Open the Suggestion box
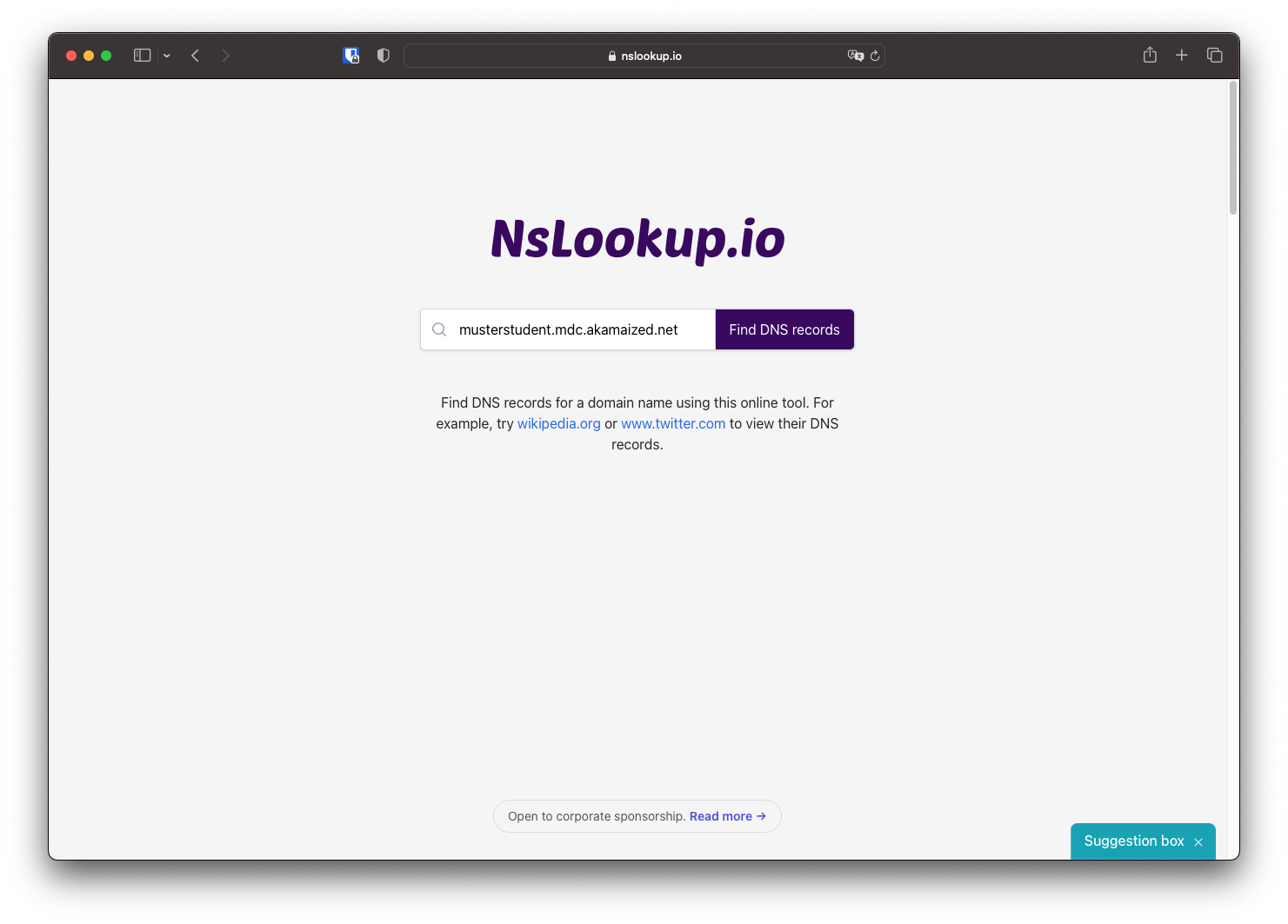This screenshot has width=1288, height=924. coord(1134,841)
